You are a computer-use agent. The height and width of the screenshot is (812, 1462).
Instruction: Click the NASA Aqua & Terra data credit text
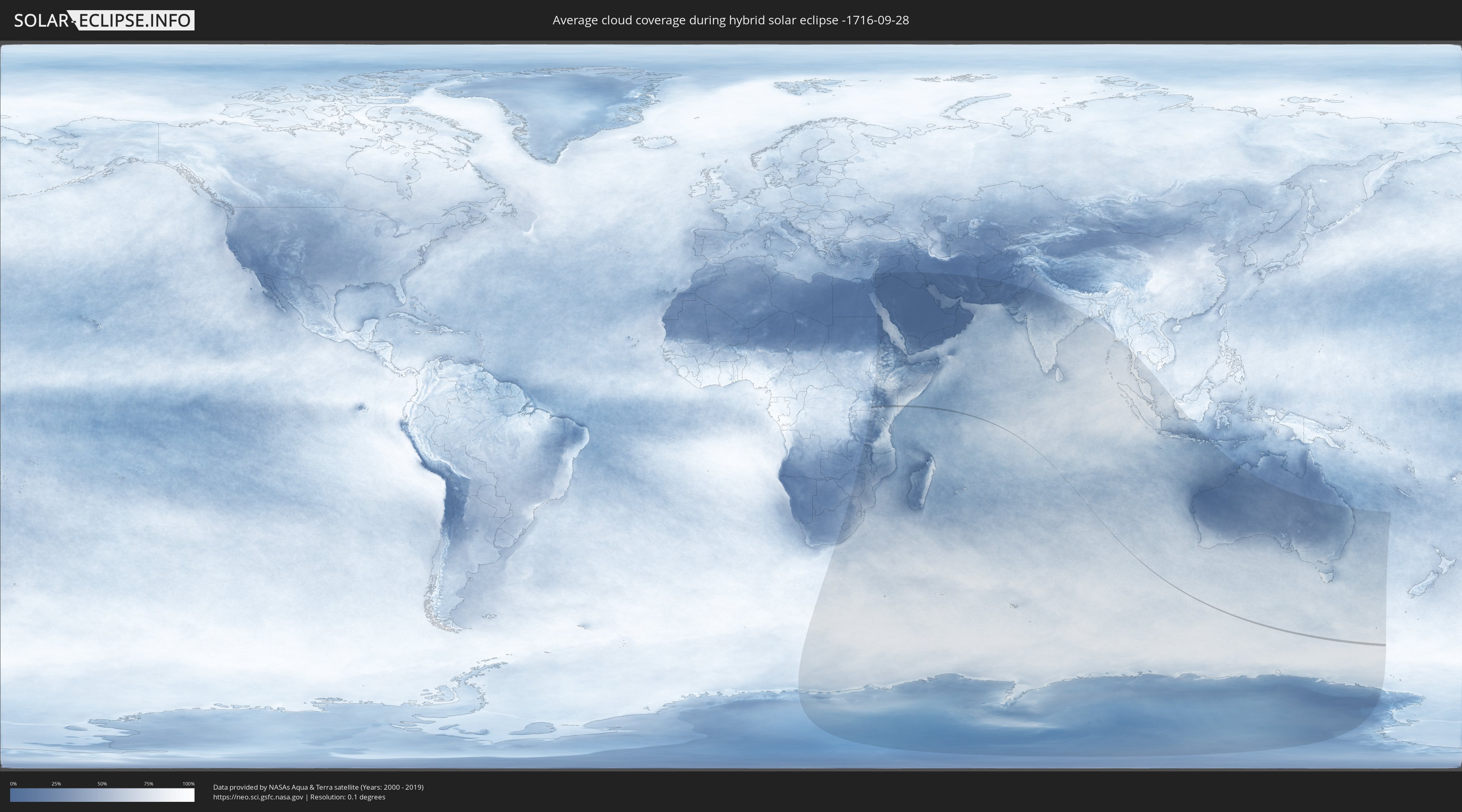tap(318, 787)
